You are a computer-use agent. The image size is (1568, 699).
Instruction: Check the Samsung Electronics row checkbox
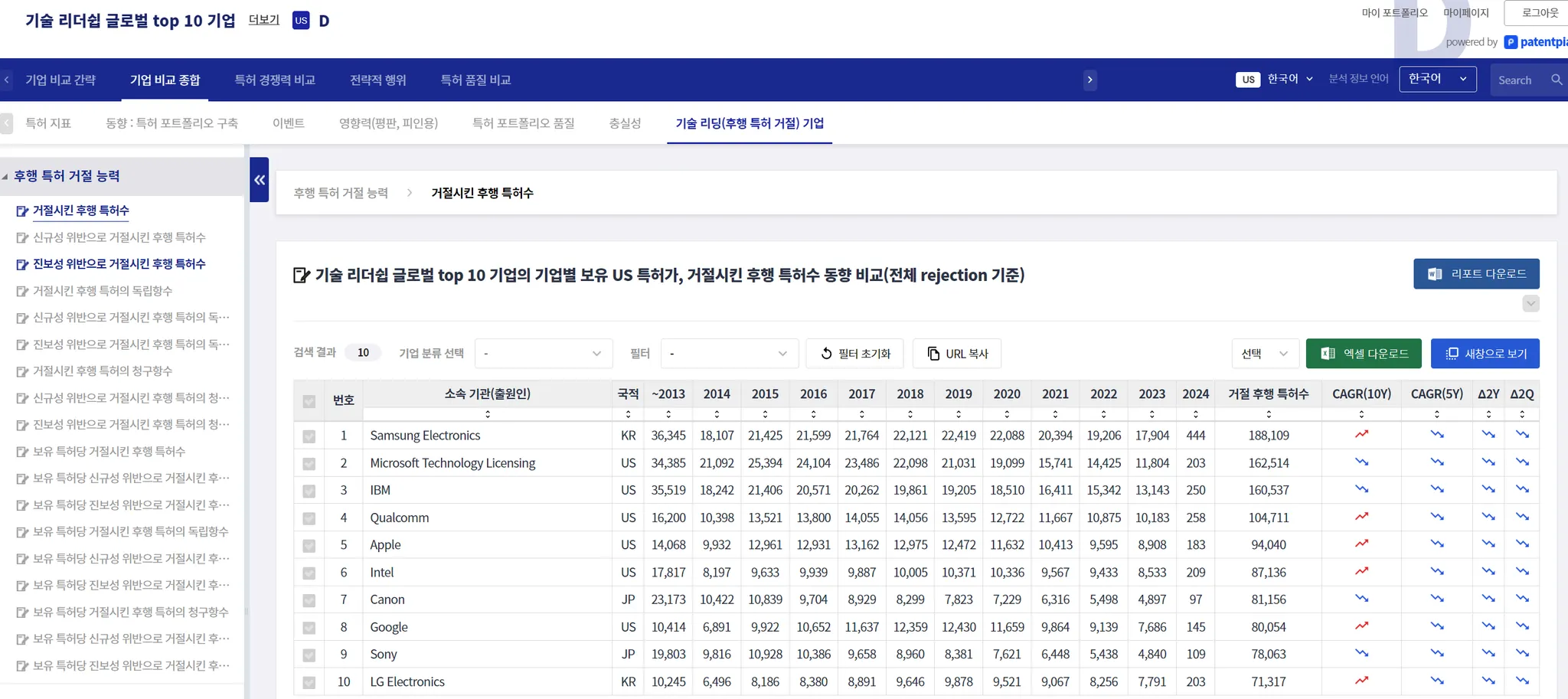(309, 436)
